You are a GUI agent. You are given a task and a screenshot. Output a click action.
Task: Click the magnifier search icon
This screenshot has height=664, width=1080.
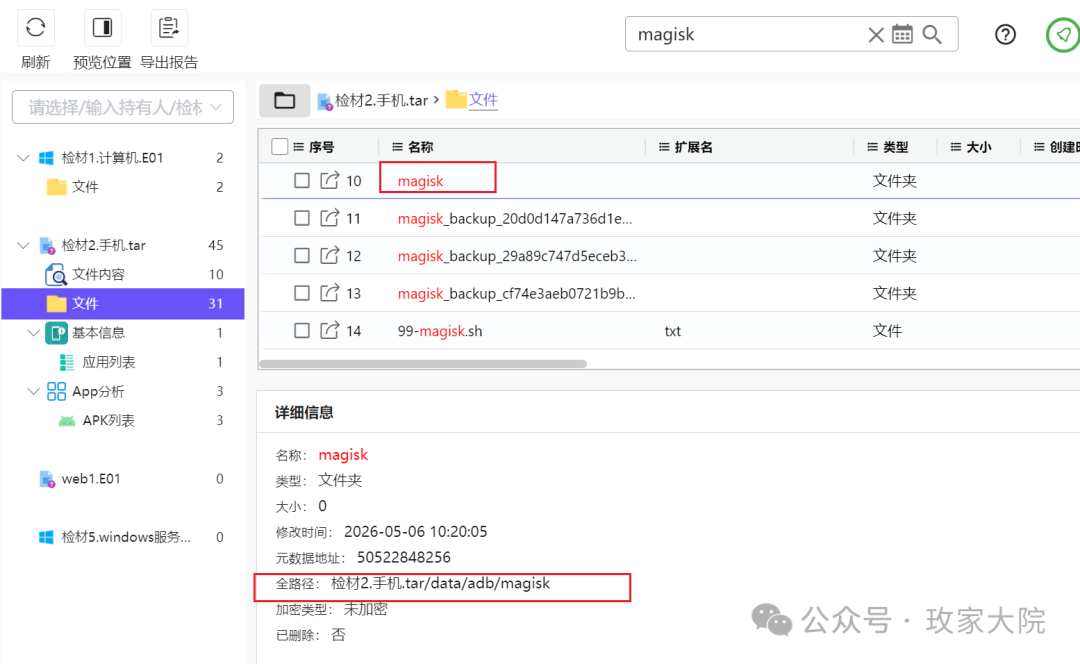click(932, 34)
